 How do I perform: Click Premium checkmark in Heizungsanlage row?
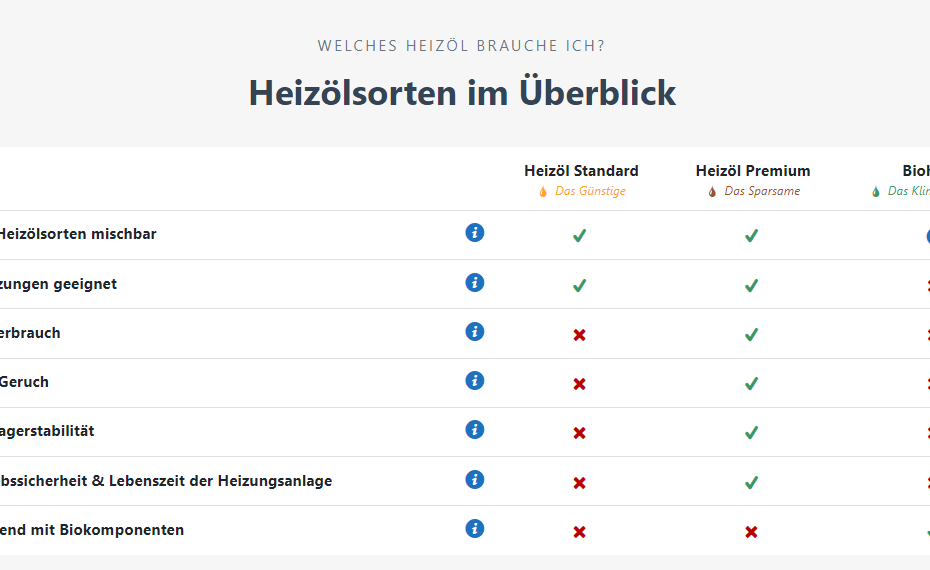coord(751,483)
